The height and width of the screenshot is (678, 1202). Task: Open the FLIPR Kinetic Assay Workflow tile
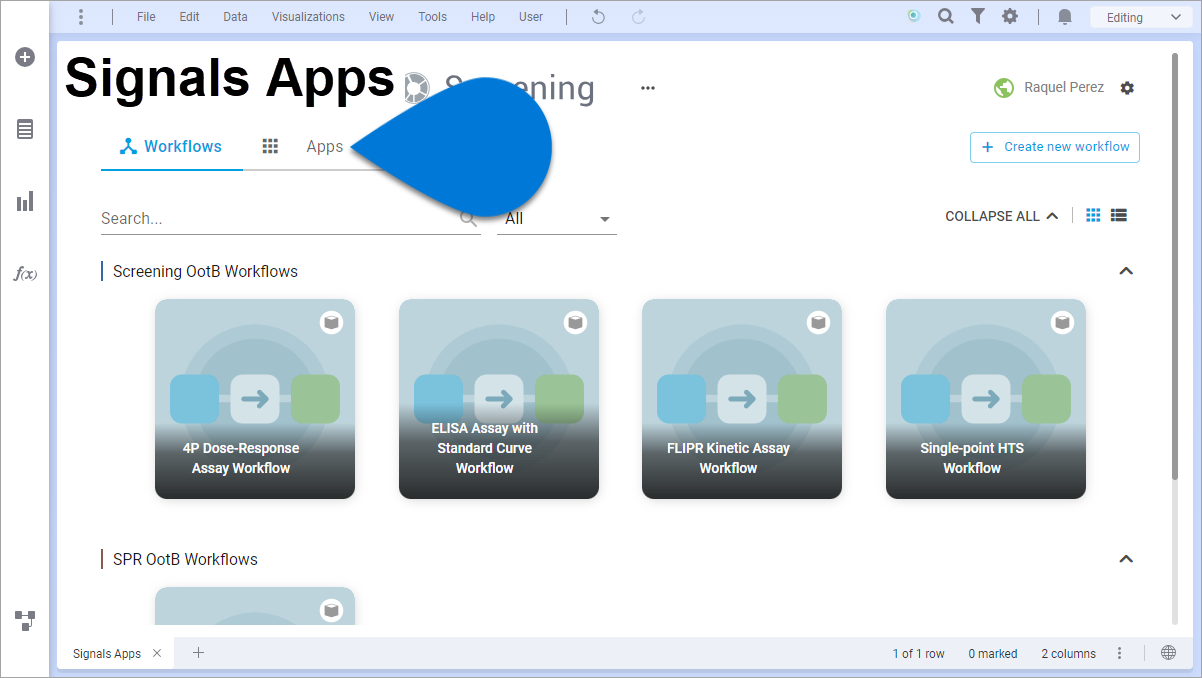click(x=741, y=398)
